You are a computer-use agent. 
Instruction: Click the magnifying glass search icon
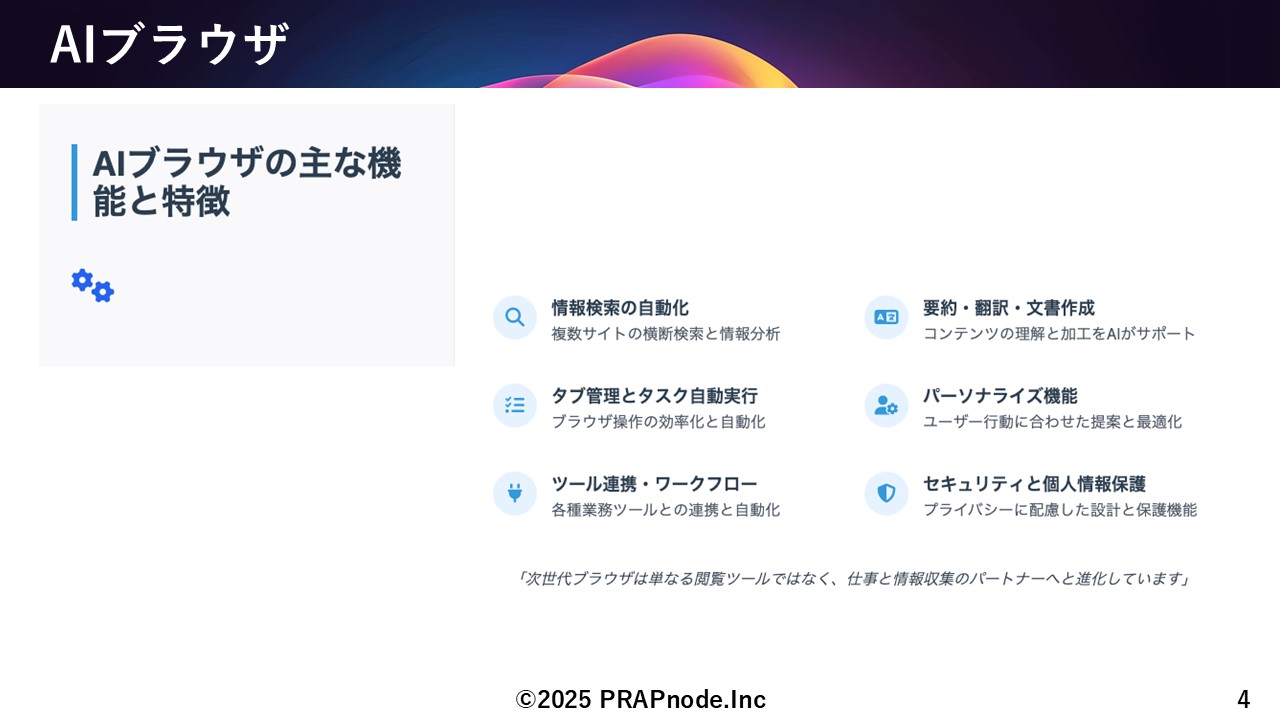tap(515, 317)
